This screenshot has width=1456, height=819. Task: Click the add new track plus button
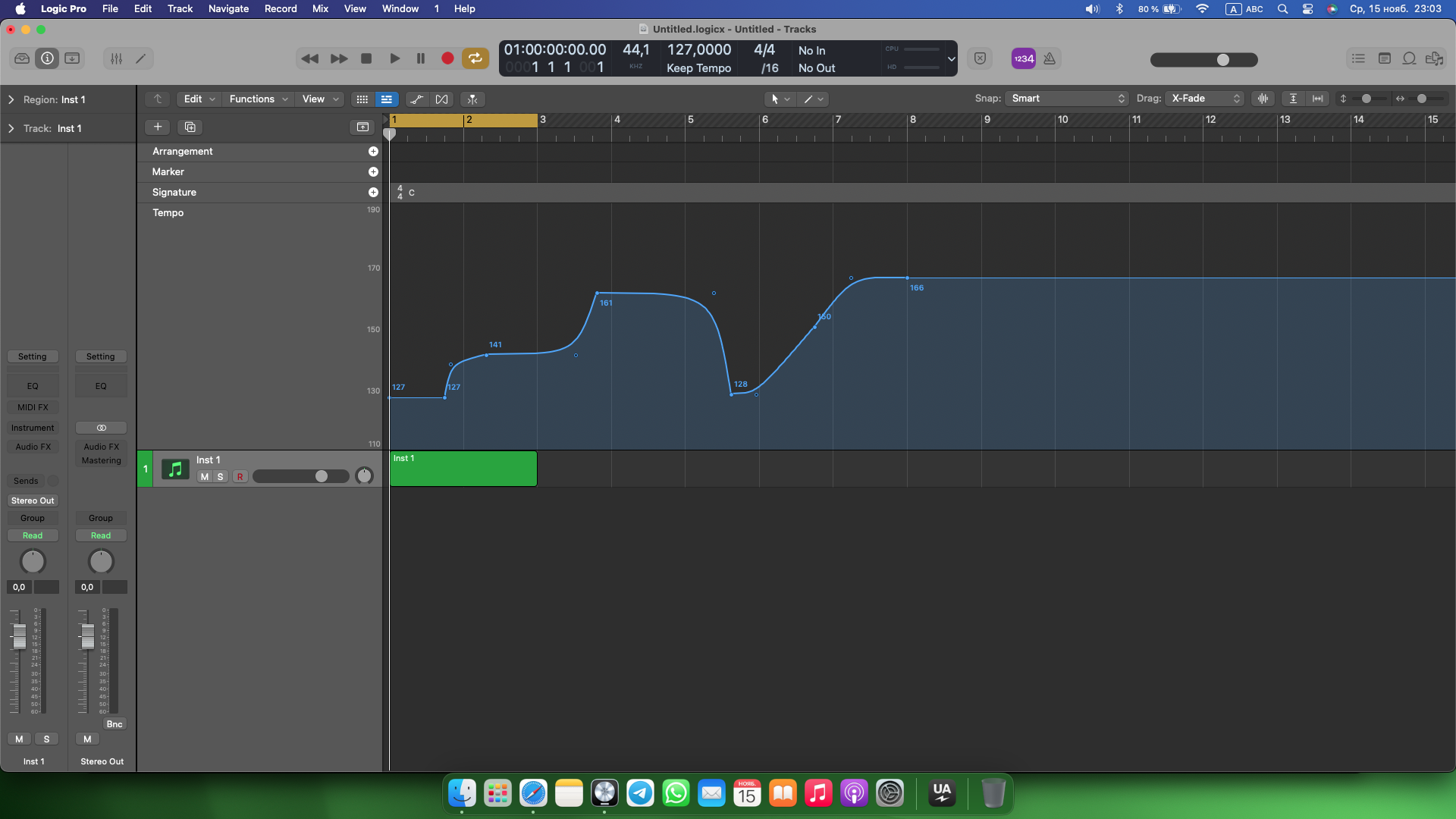[158, 127]
